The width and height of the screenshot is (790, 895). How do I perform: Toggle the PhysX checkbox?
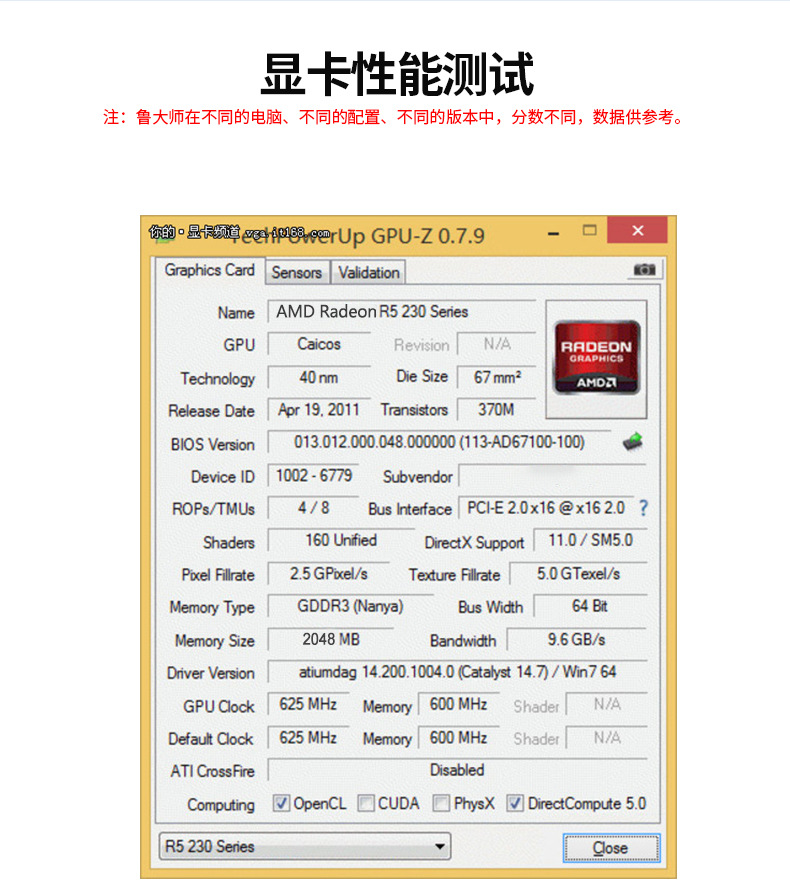click(x=441, y=803)
